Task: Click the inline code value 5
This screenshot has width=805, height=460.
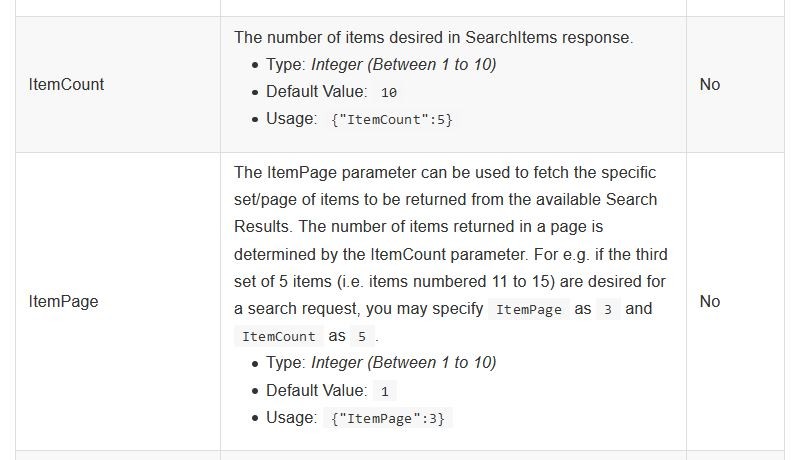Action: coord(362,337)
